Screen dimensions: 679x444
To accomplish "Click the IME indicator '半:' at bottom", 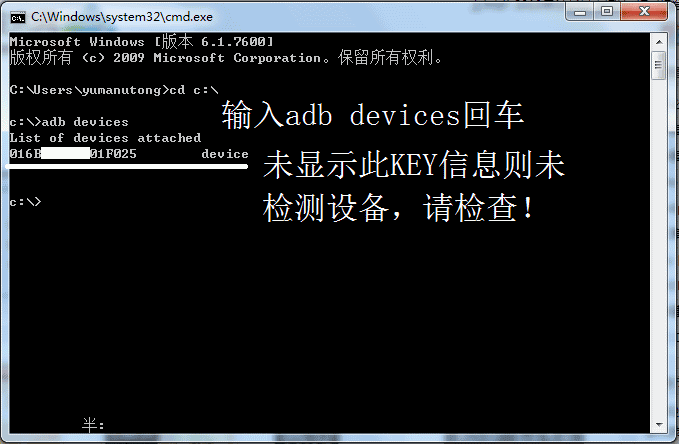I will (93, 425).
